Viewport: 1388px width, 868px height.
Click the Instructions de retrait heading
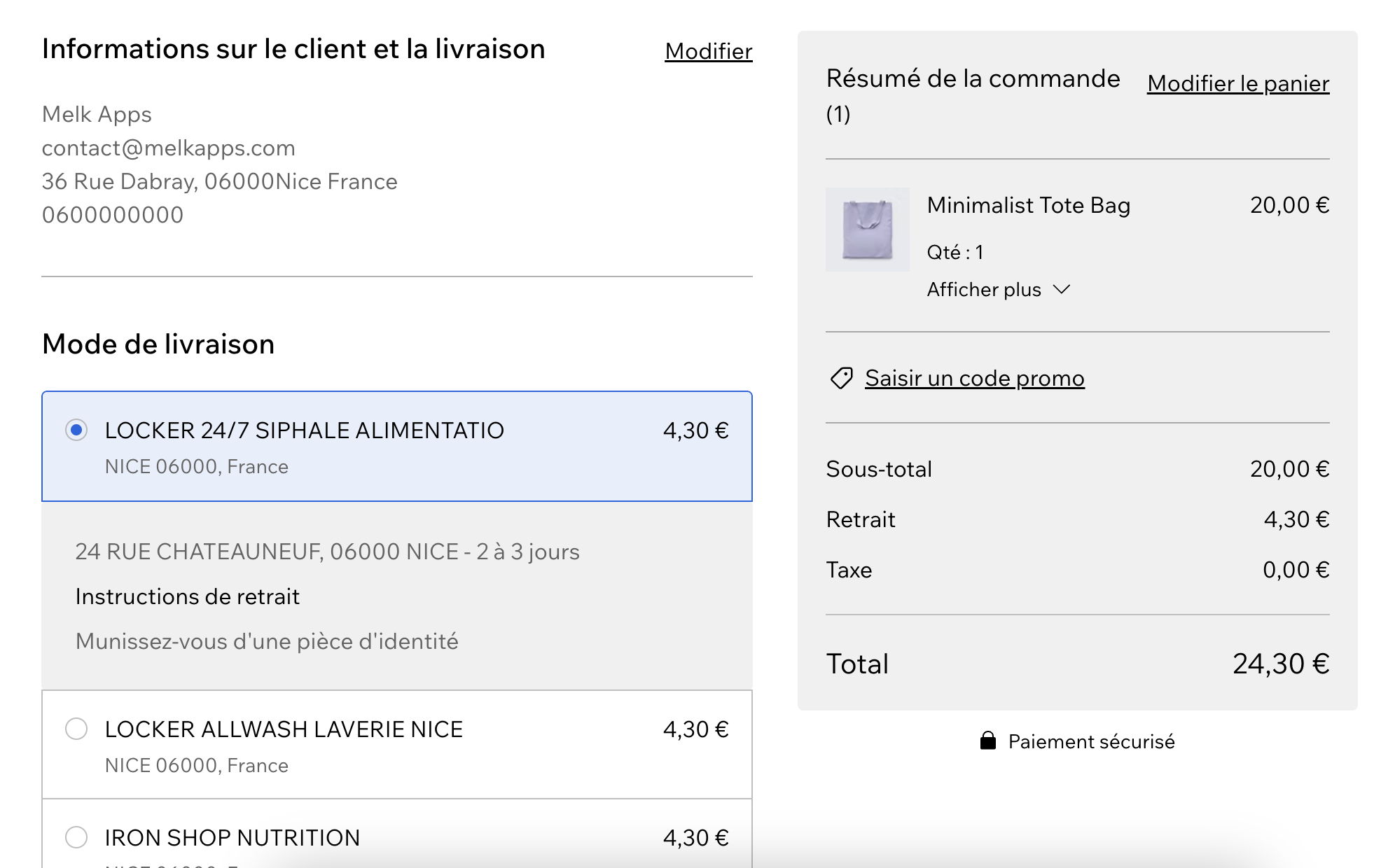[187, 596]
